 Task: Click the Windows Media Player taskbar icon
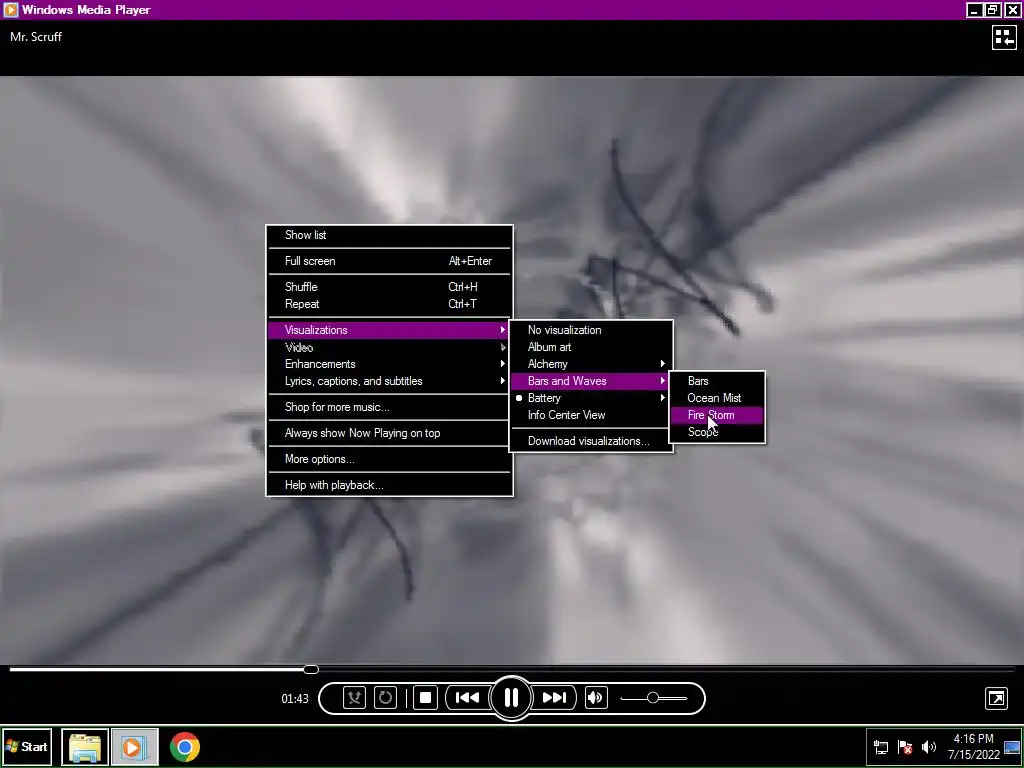pos(134,746)
